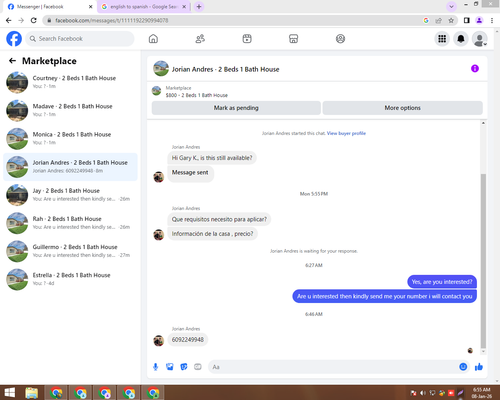
Task: Open the Groups icon in top navigation
Action: point(340,39)
